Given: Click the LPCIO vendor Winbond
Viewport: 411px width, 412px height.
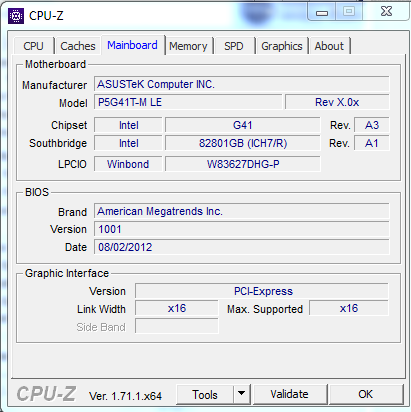Looking at the screenshot, I should [128, 164].
